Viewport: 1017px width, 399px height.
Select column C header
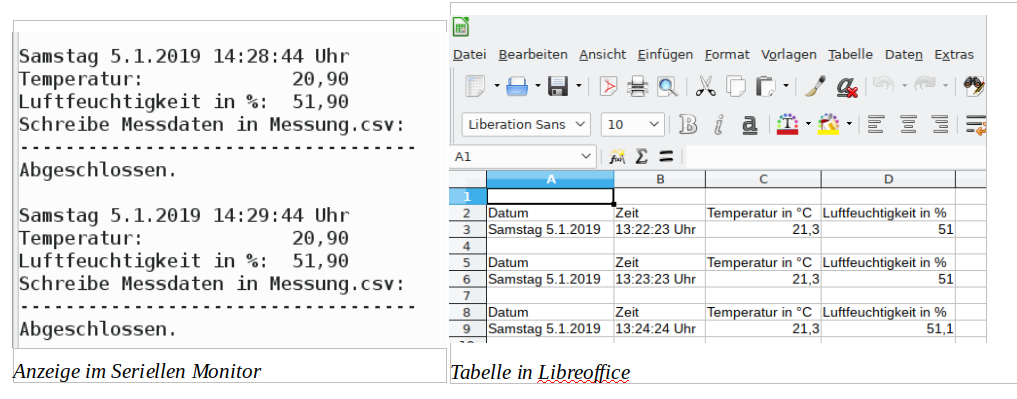(x=763, y=179)
